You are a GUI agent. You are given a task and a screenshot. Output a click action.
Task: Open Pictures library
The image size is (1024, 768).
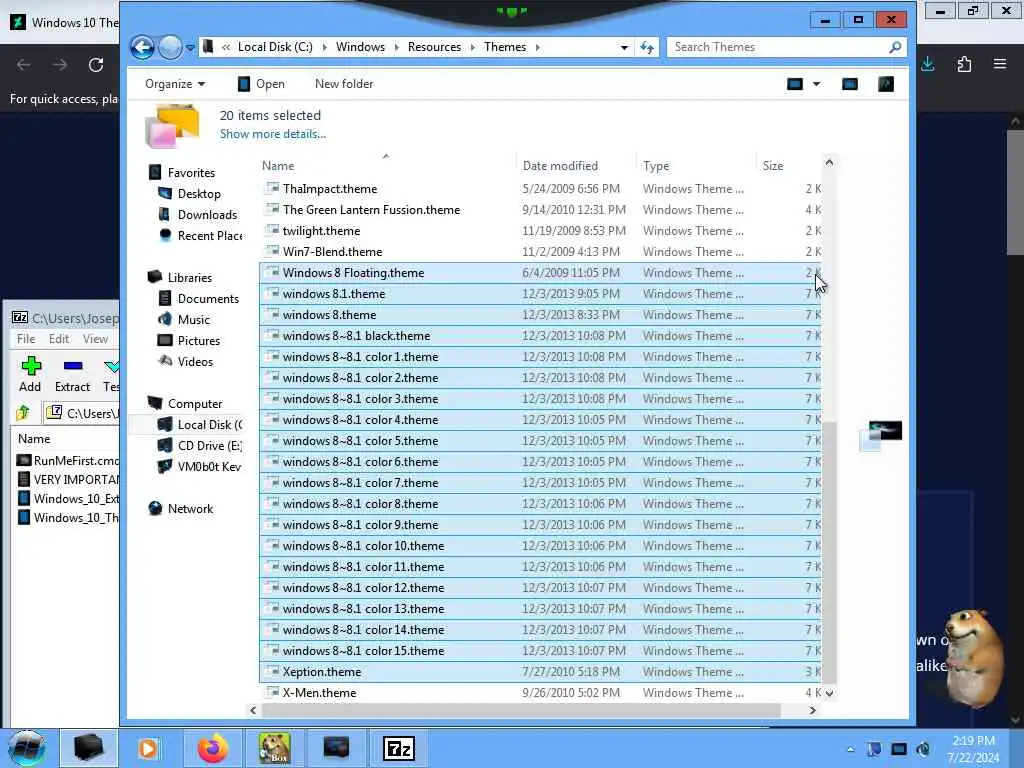pos(199,341)
